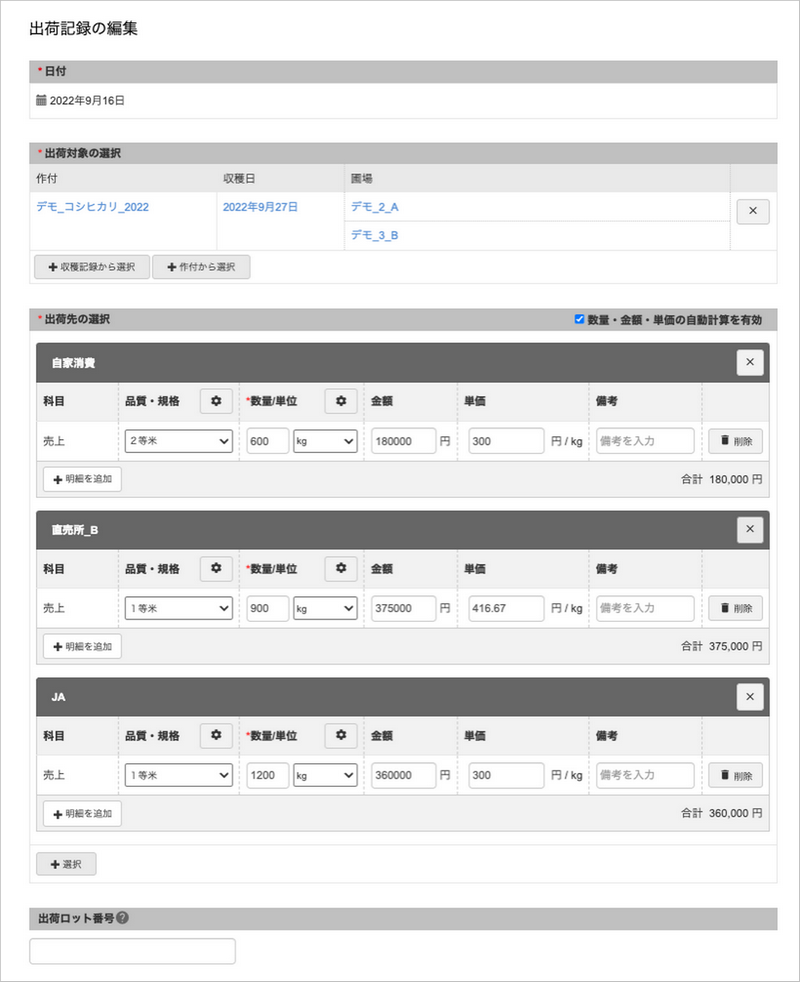Expand the kg unit dropdown in 直売所_B
This screenshot has height=982, width=800.
(x=325, y=608)
